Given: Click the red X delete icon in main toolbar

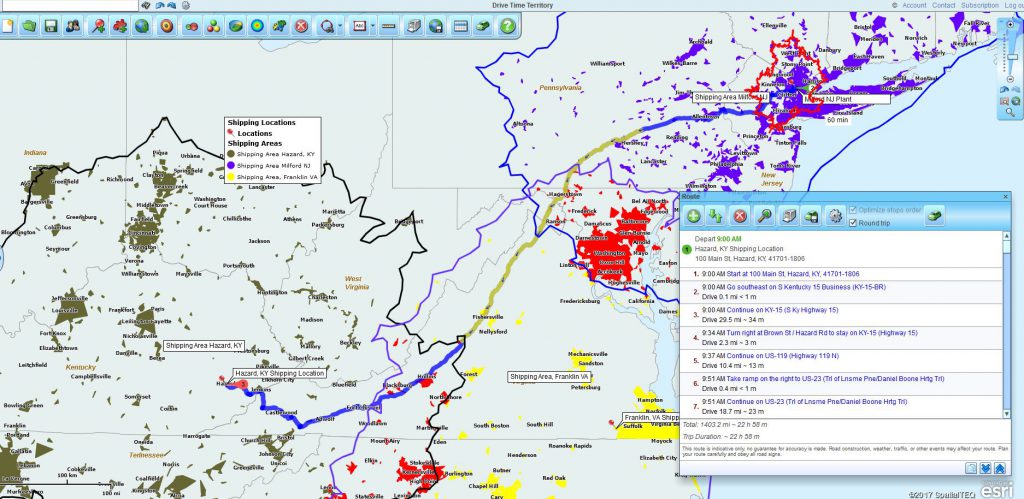Looking at the screenshot, I should 300,26.
